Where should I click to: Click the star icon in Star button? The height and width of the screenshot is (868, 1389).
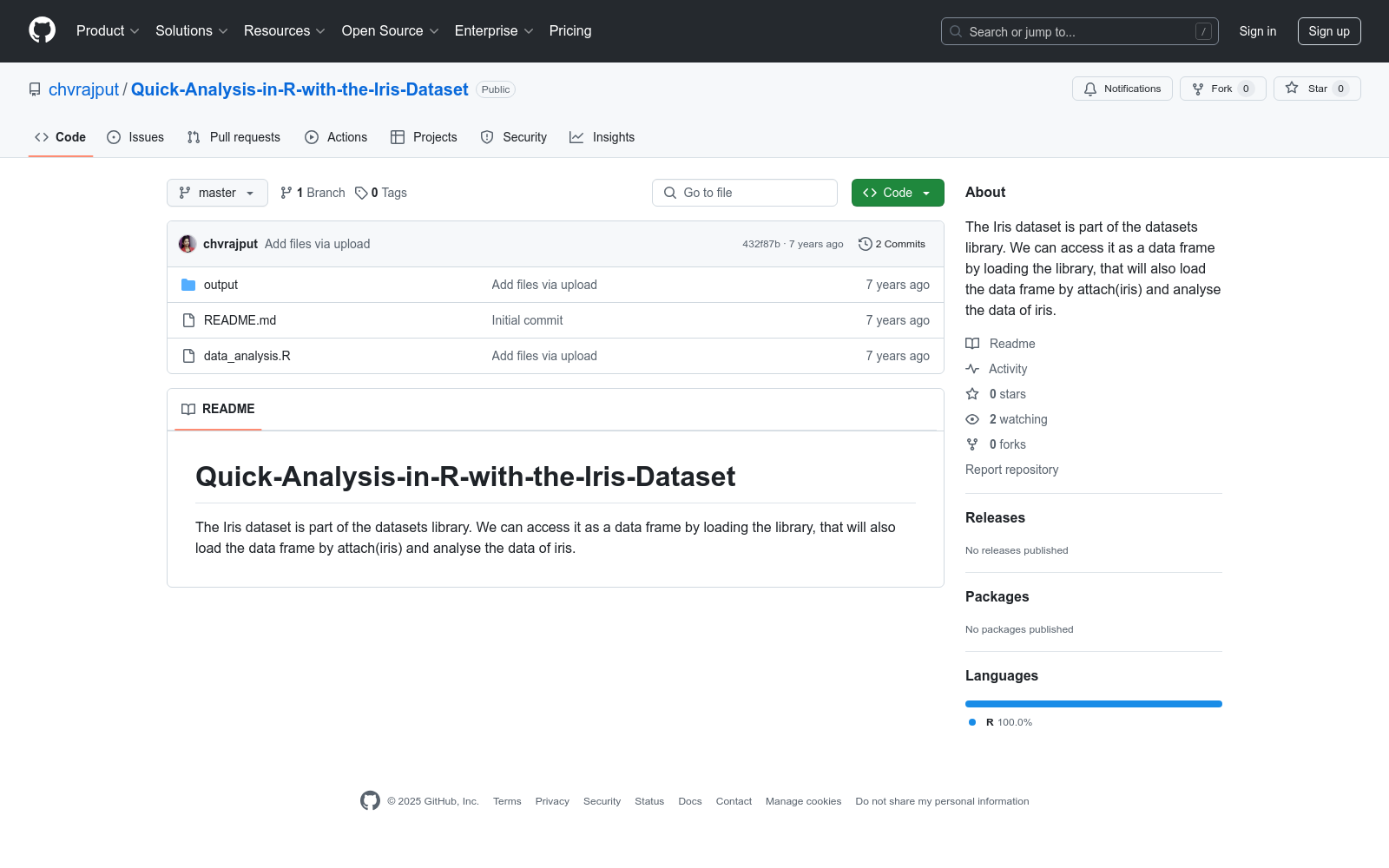pyautogui.click(x=1292, y=89)
